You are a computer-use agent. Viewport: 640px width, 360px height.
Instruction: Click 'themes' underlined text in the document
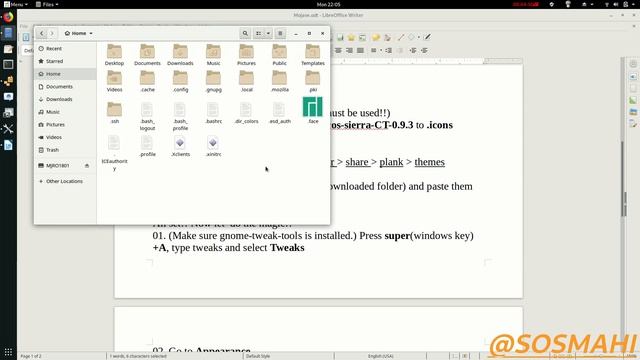pyautogui.click(x=429, y=162)
